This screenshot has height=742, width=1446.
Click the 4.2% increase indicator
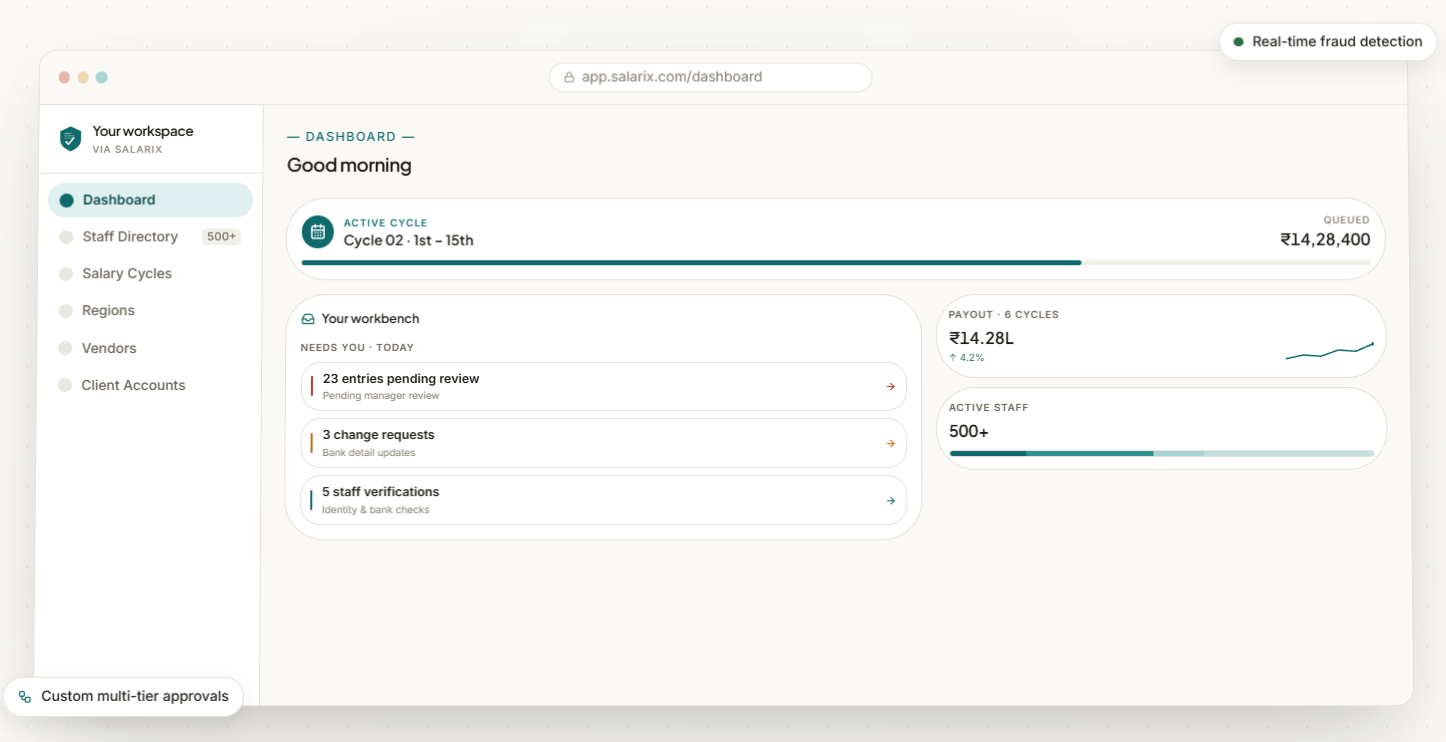click(967, 358)
